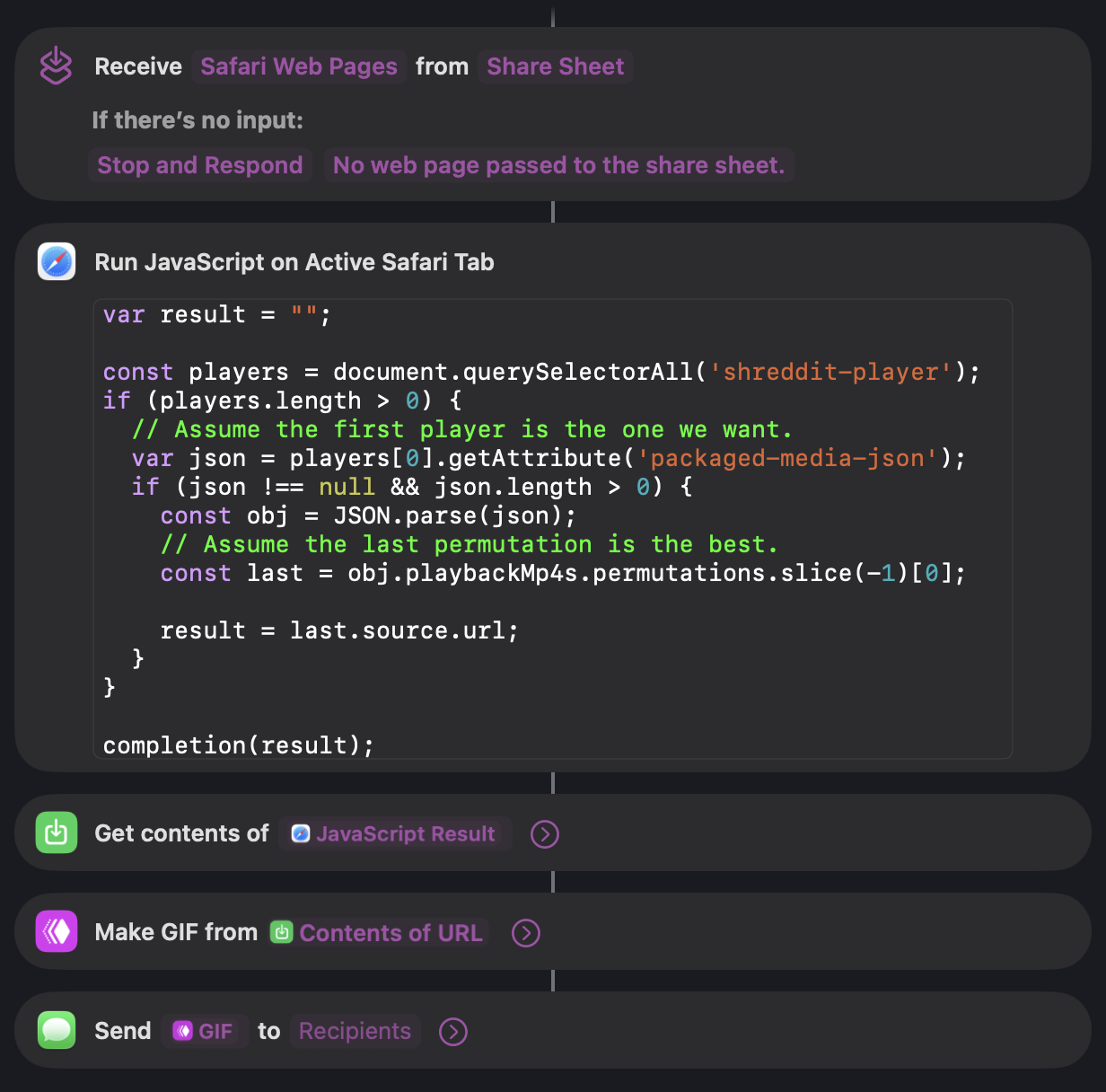This screenshot has width=1106, height=1092.
Task: Click the 'packaged-media-json' string in code
Action: click(787, 458)
